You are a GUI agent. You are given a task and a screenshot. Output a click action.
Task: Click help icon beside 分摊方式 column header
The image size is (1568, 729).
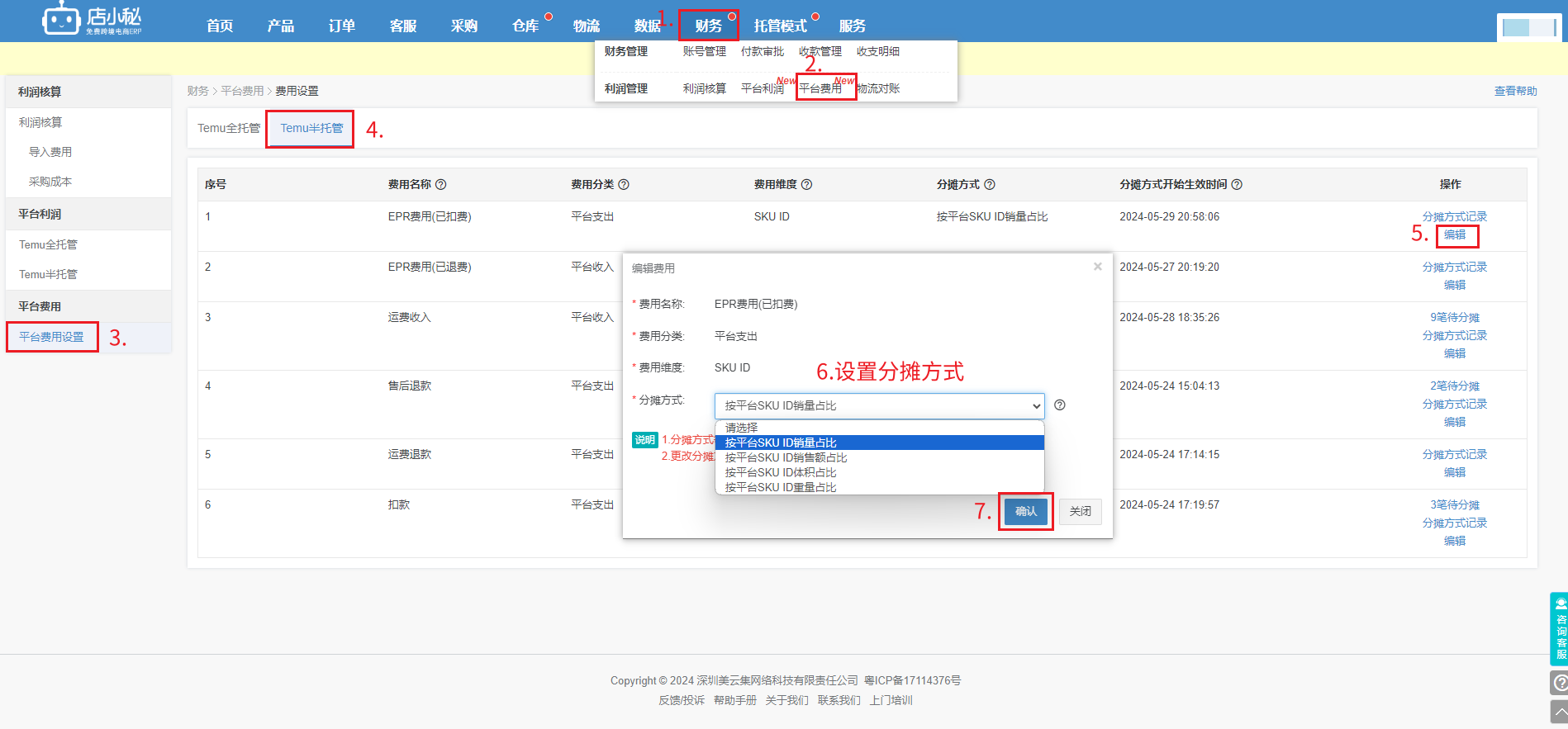990,185
